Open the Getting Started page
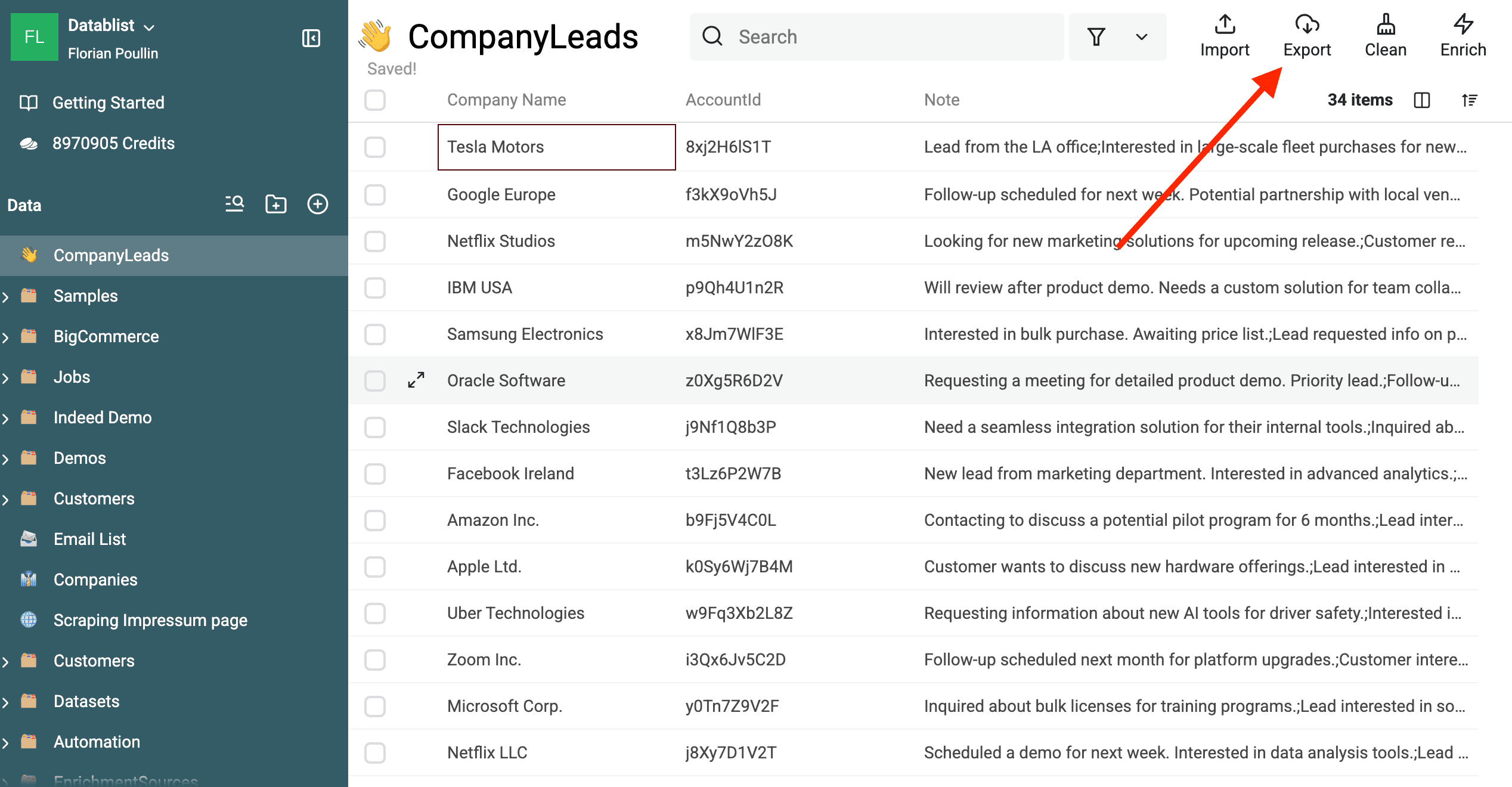Viewport: 1512px width, 787px height. (x=108, y=102)
